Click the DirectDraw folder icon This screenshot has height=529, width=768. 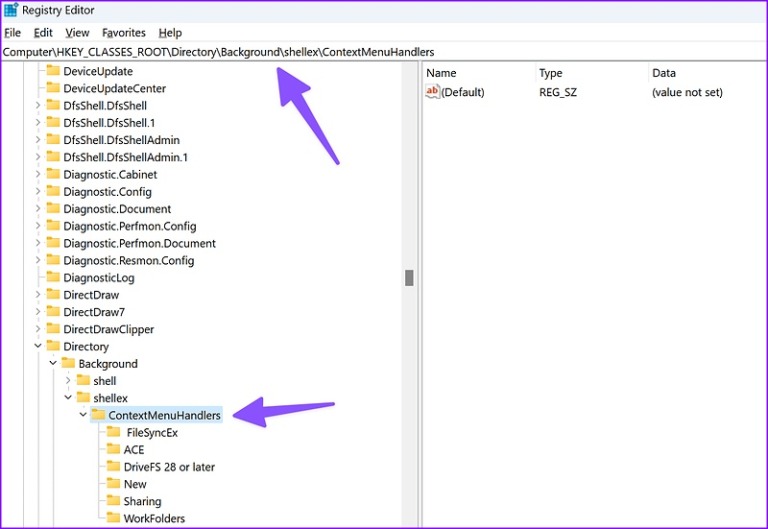(53, 294)
